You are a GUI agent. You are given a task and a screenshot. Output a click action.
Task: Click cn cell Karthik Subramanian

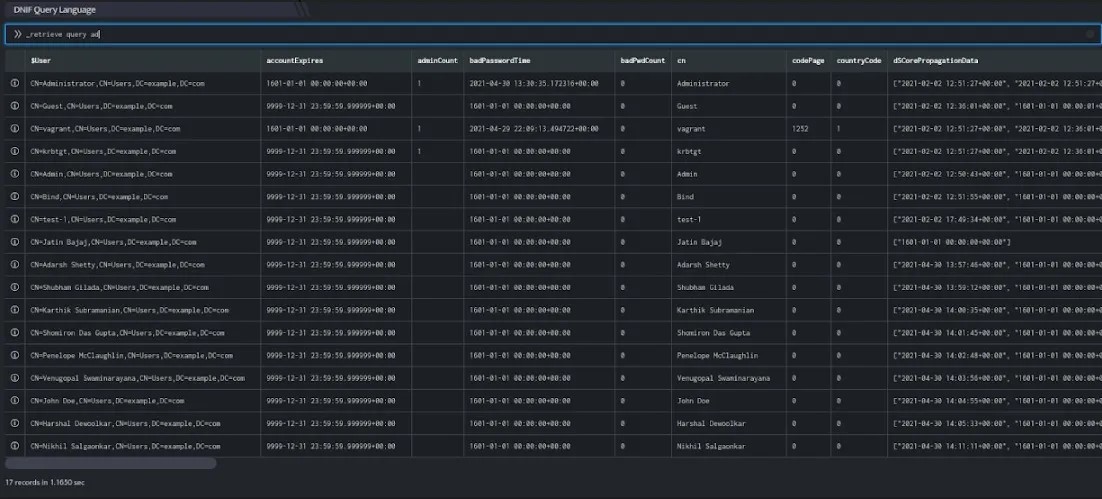pos(729,310)
